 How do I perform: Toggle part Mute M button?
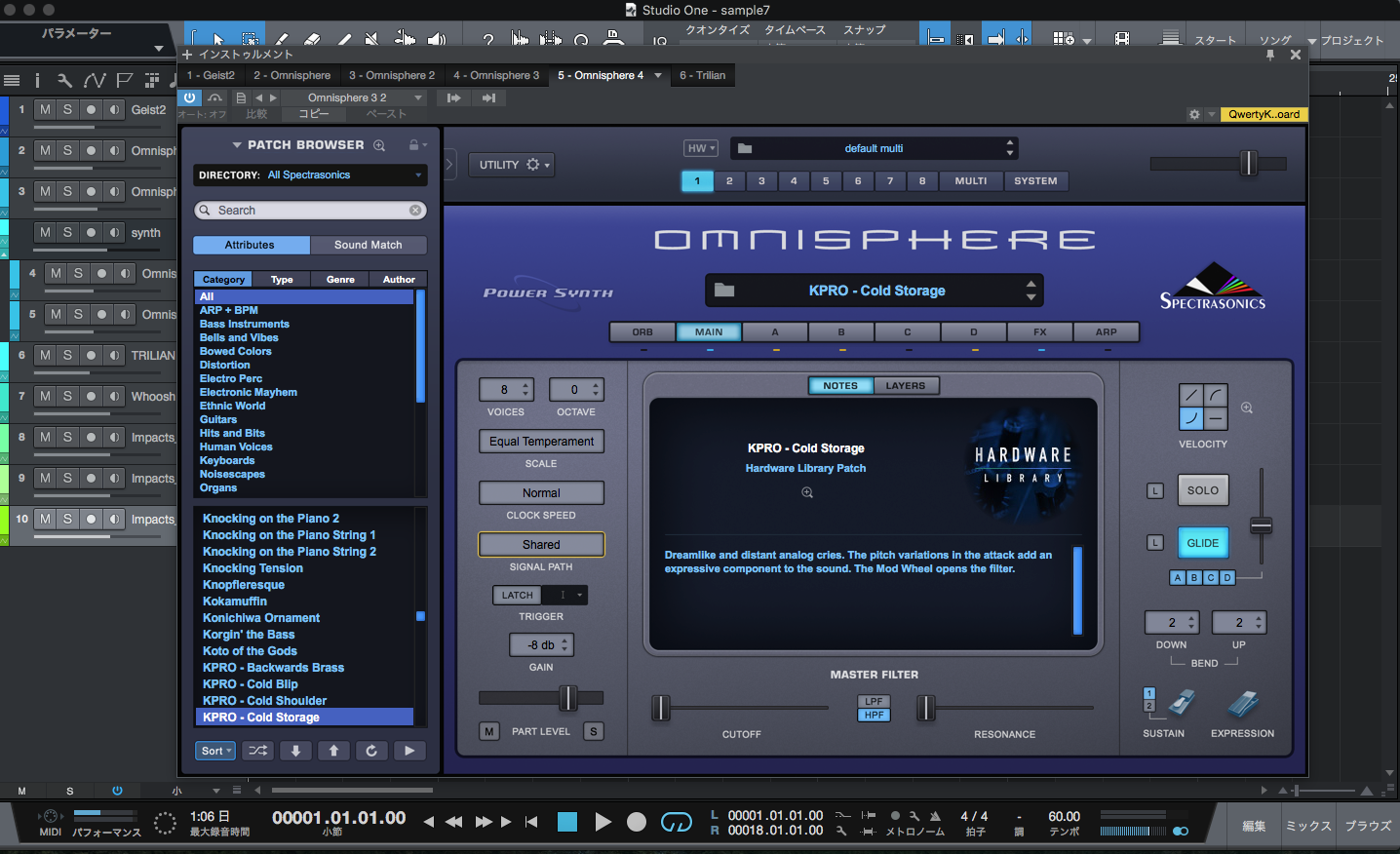coord(489,731)
